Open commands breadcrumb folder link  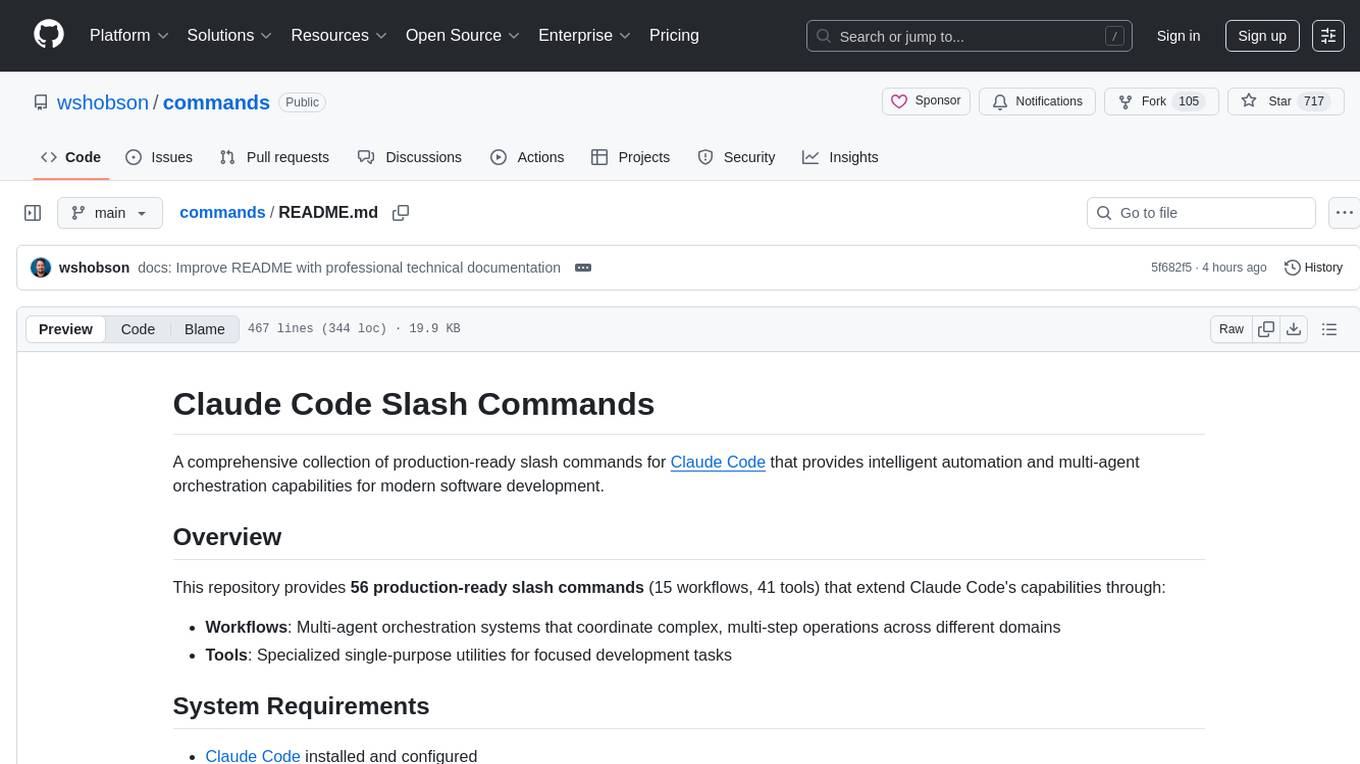click(x=222, y=212)
